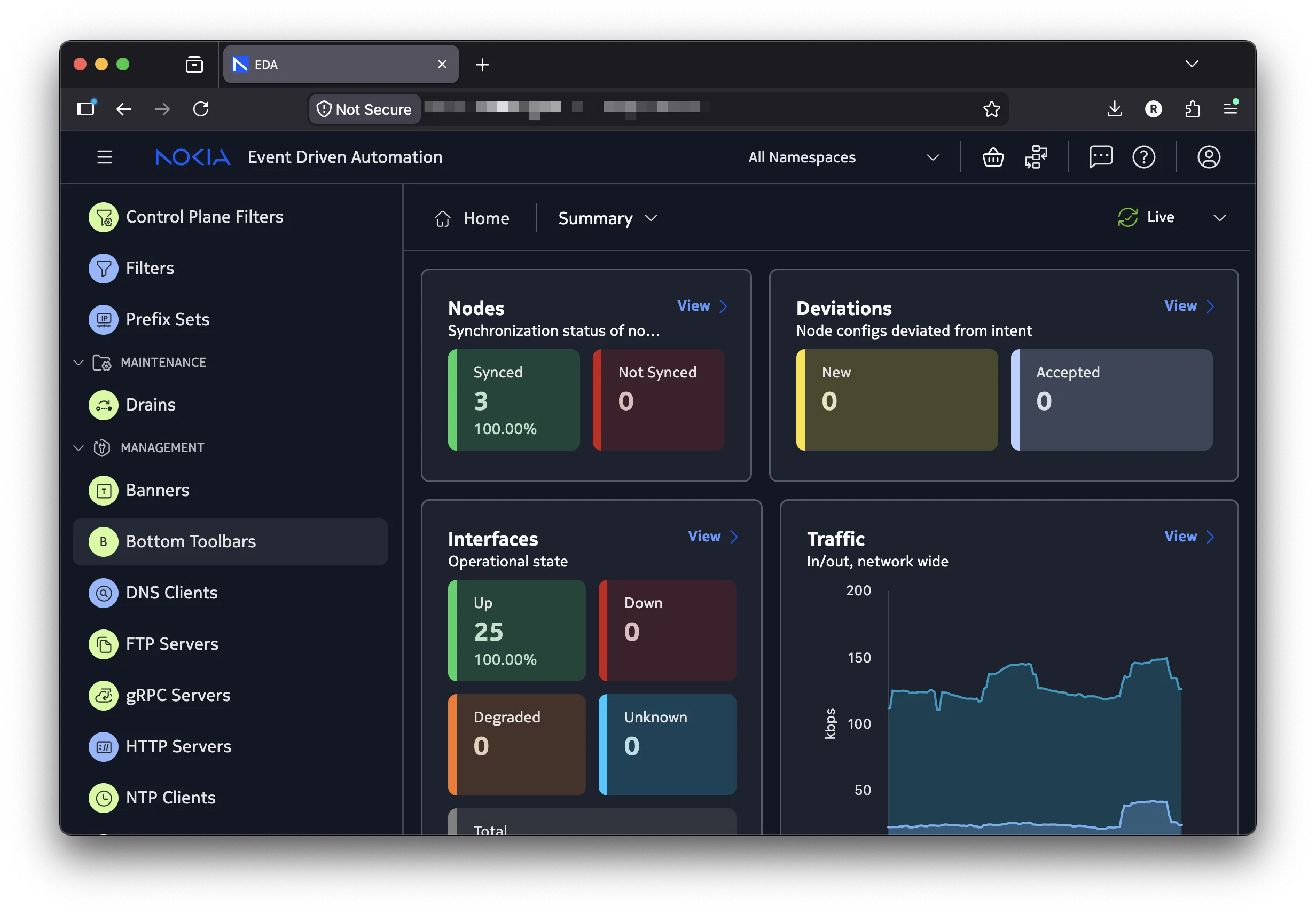The width and height of the screenshot is (1316, 914).
Task: Click 'Node configs deviated from intent' text
Action: click(913, 330)
